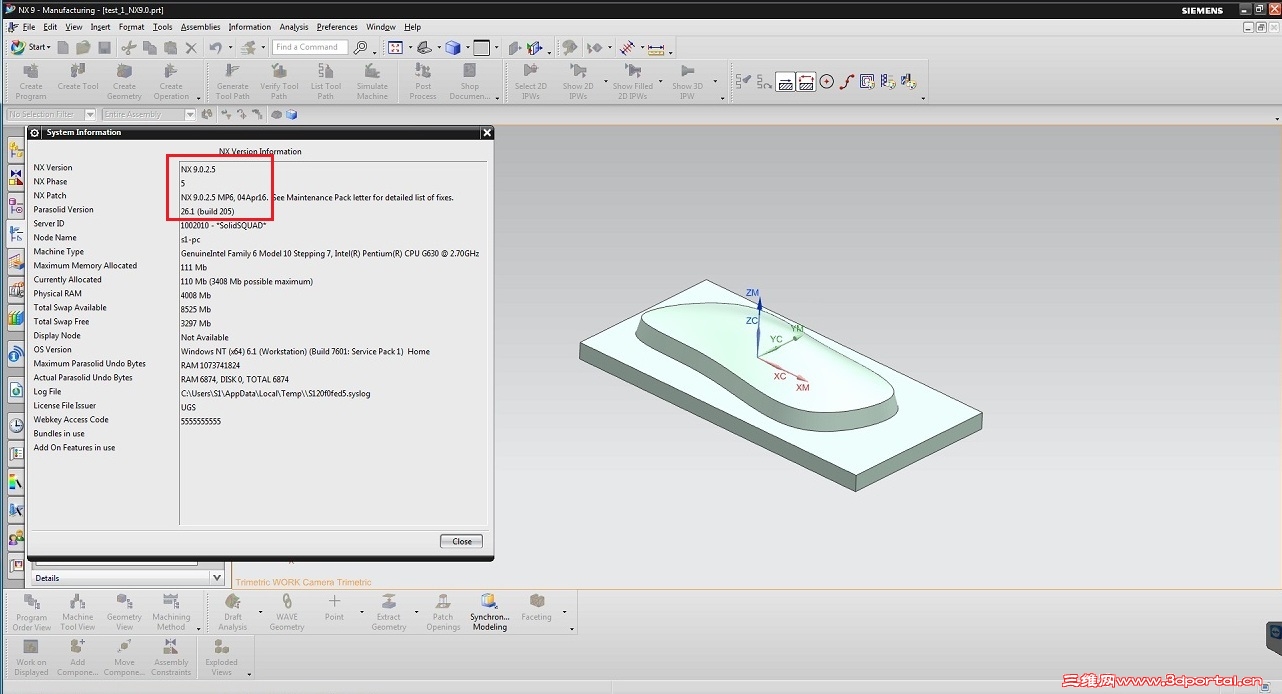Click the Cut scissors icon
Viewport: 1282px width, 694px height.
tap(129, 47)
